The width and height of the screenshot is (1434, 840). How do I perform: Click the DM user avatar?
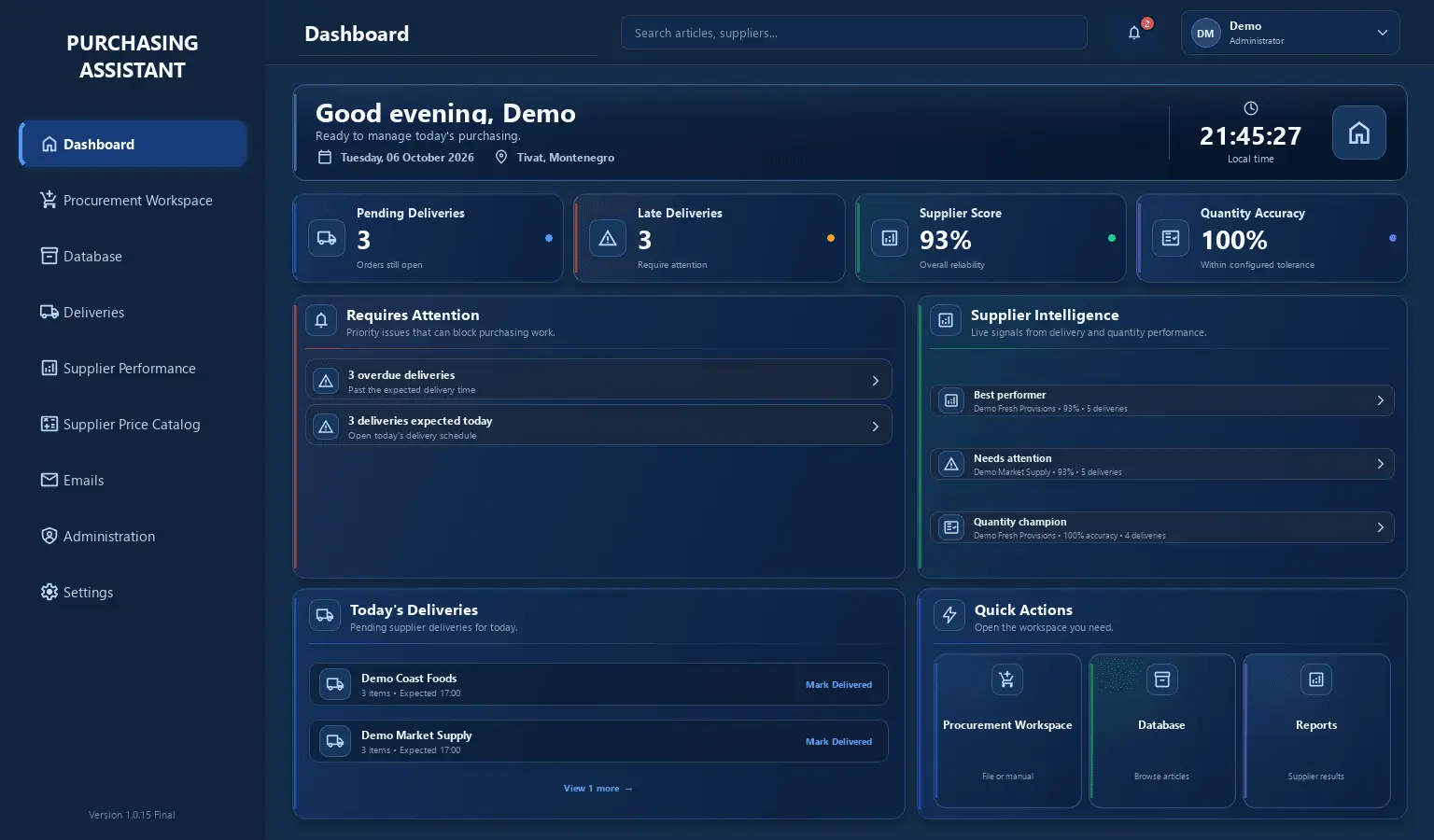[1205, 34]
